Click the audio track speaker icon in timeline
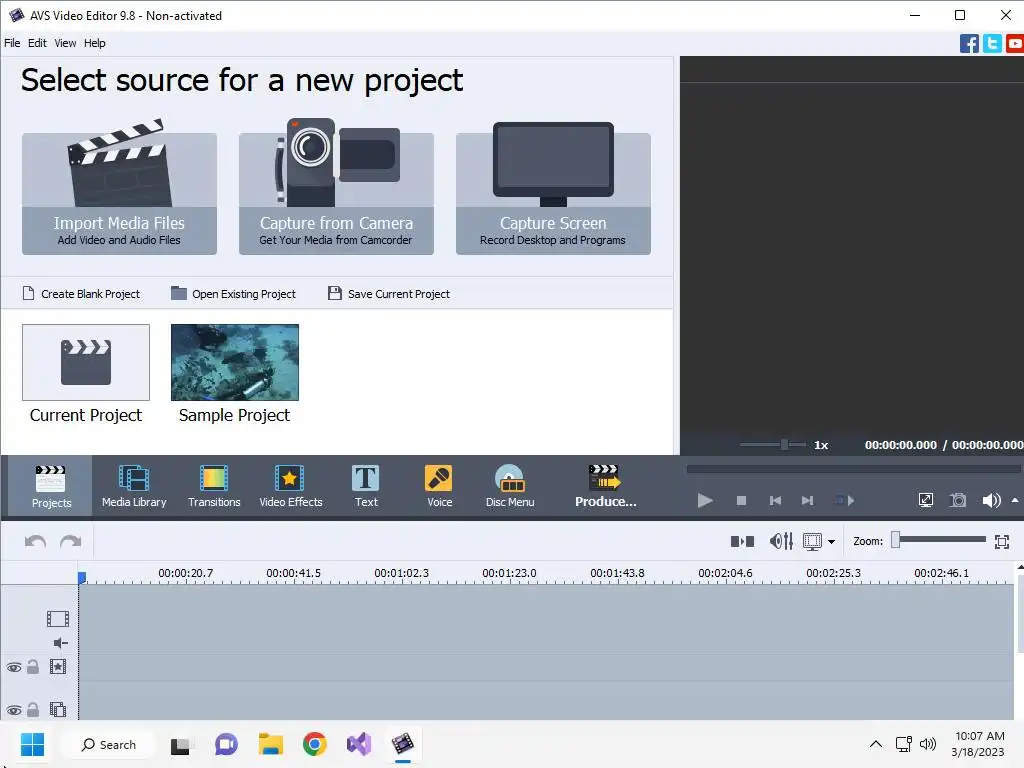The image size is (1024, 768). (x=60, y=643)
